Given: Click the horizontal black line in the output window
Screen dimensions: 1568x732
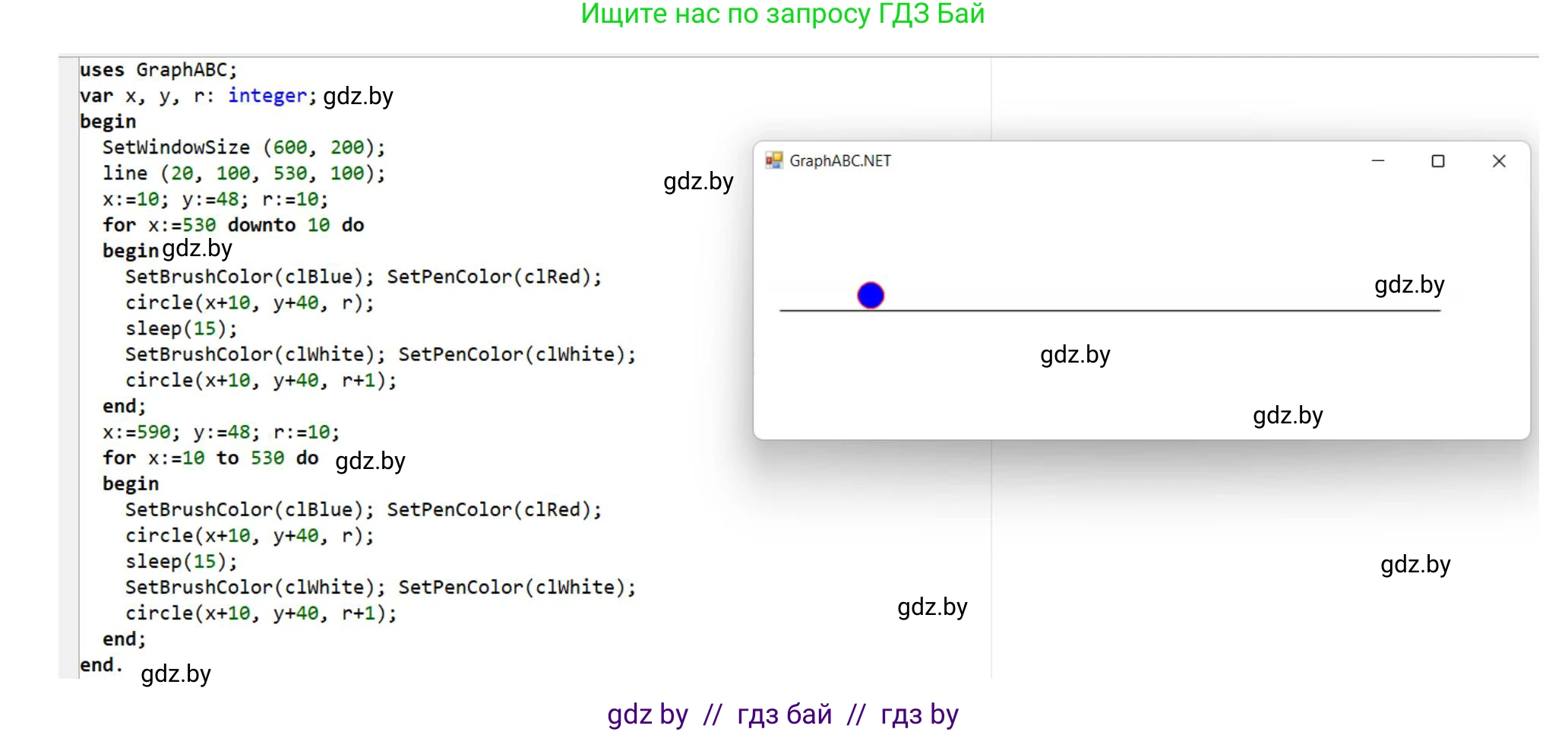Looking at the screenshot, I should (x=1109, y=310).
